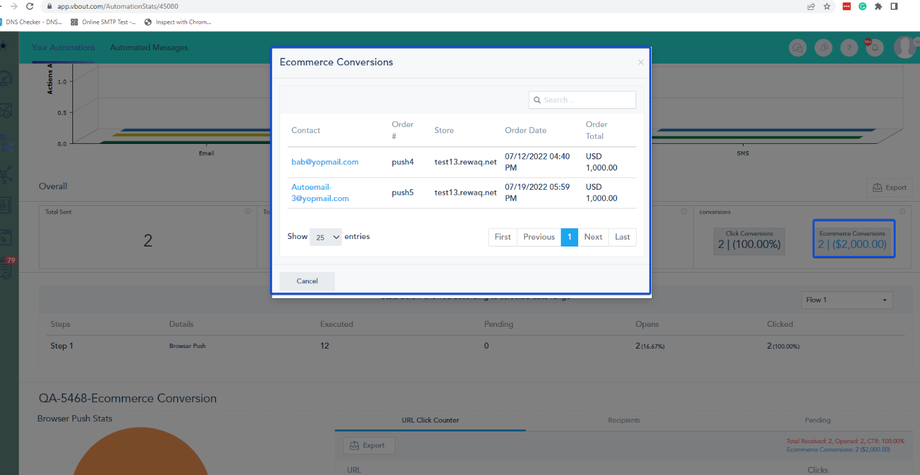Click the 07/12/2022 04:40 PM date cell
The image size is (920, 475).
pos(537,162)
